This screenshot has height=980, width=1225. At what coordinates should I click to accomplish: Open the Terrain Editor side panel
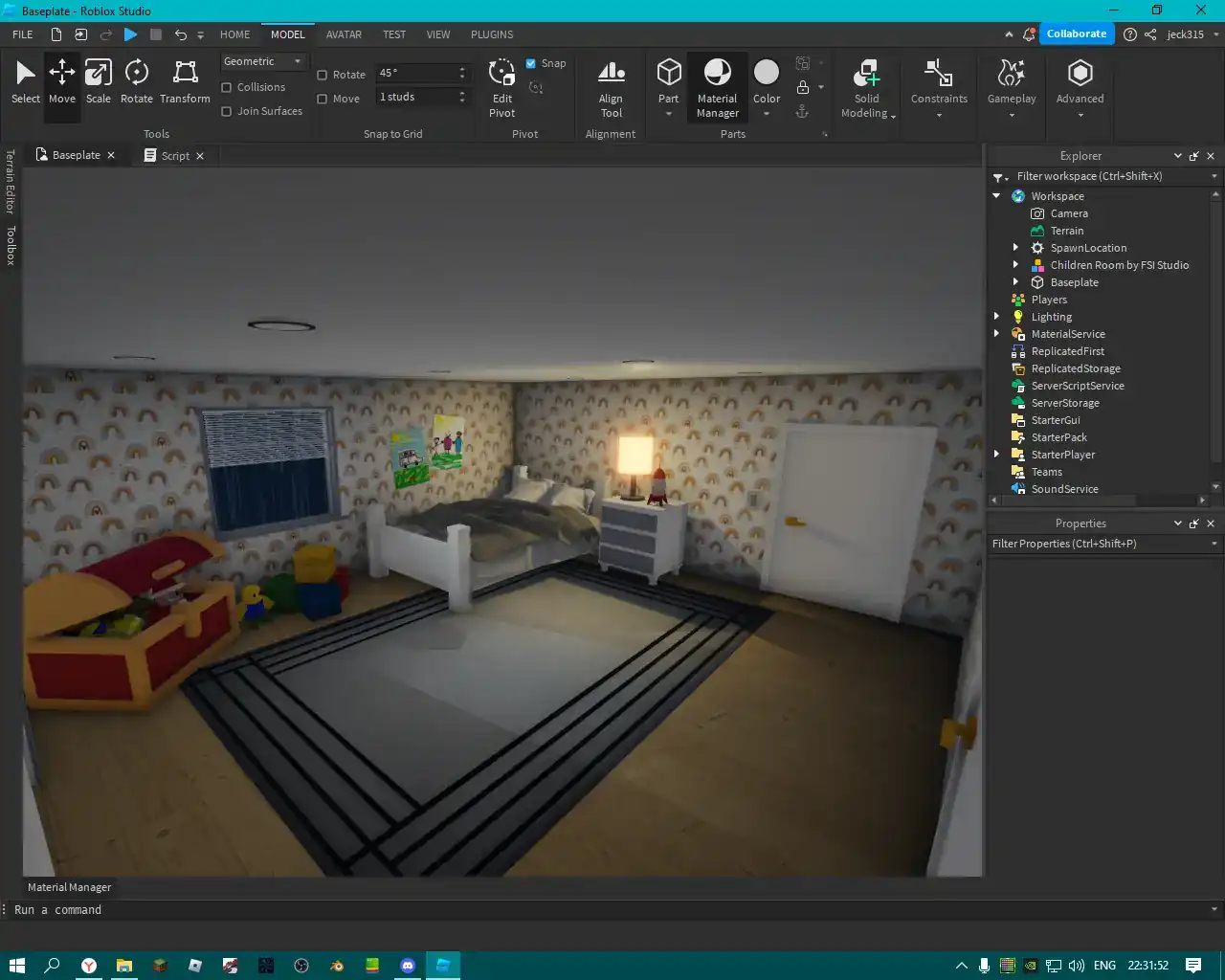pyautogui.click(x=11, y=182)
